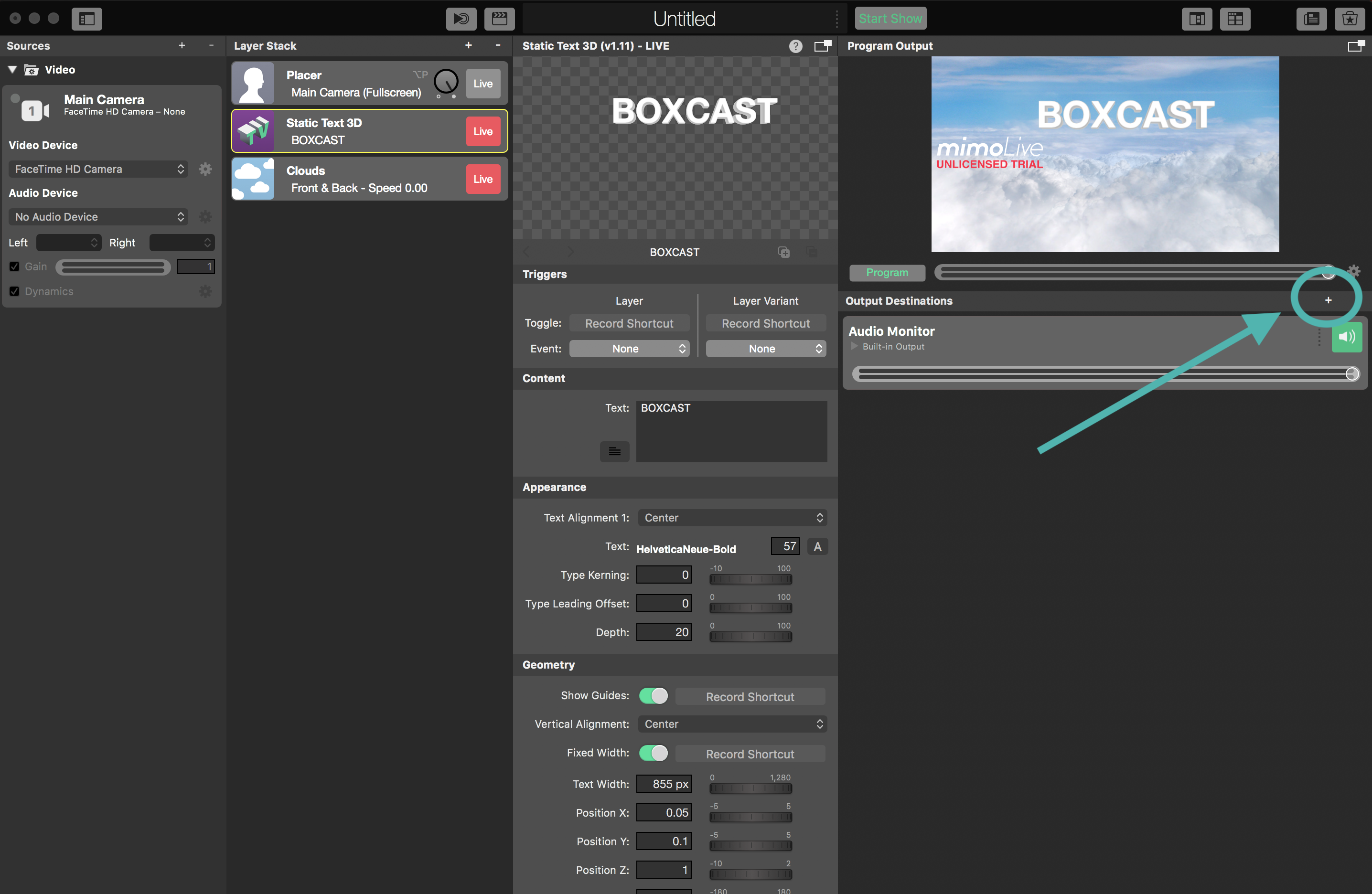
Task: Adjust the Audio Monitor volume slider
Action: point(1104,374)
